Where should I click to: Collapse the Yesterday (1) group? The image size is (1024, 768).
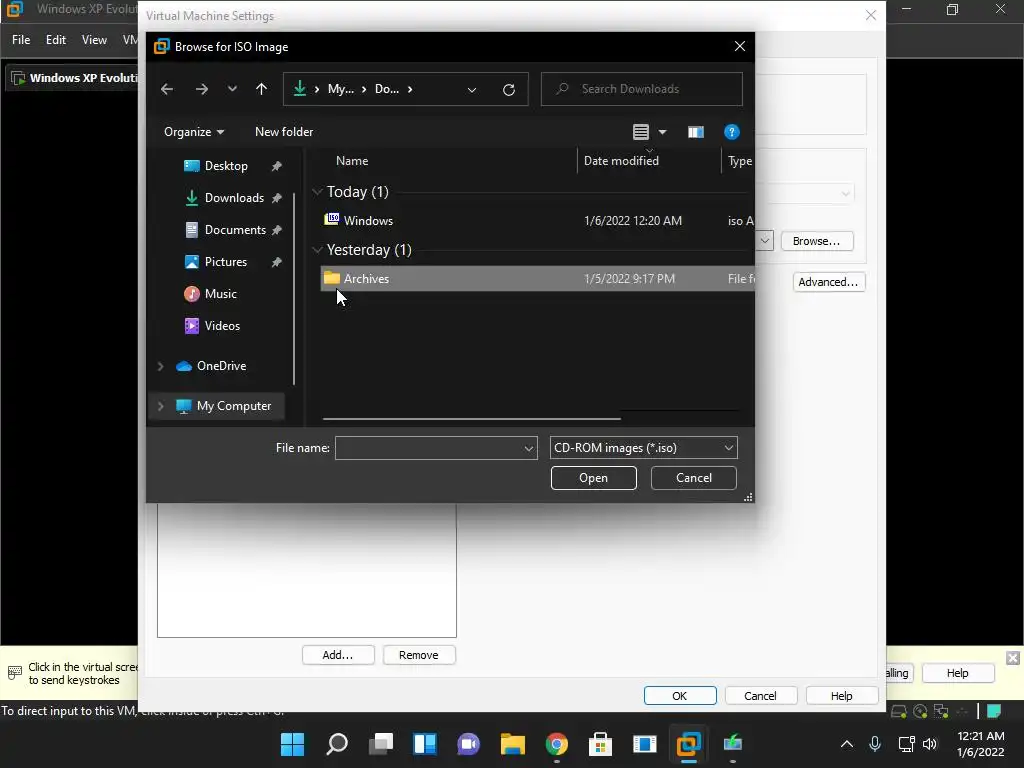click(317, 250)
